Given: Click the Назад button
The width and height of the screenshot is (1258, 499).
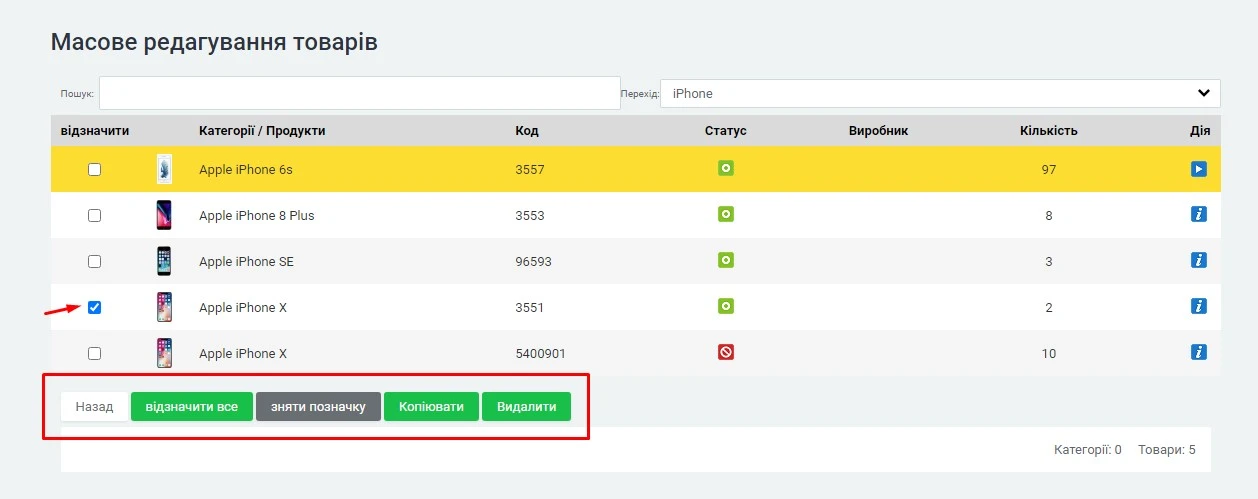Looking at the screenshot, I should 94,407.
